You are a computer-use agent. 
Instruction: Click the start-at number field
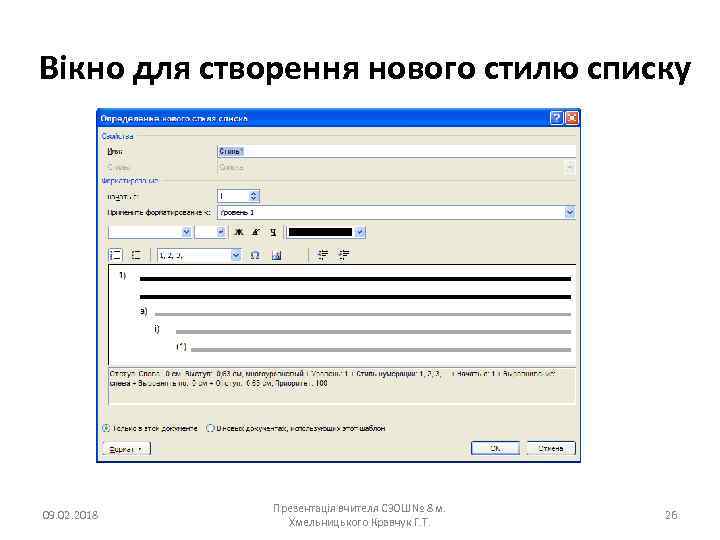pyautogui.click(x=233, y=196)
